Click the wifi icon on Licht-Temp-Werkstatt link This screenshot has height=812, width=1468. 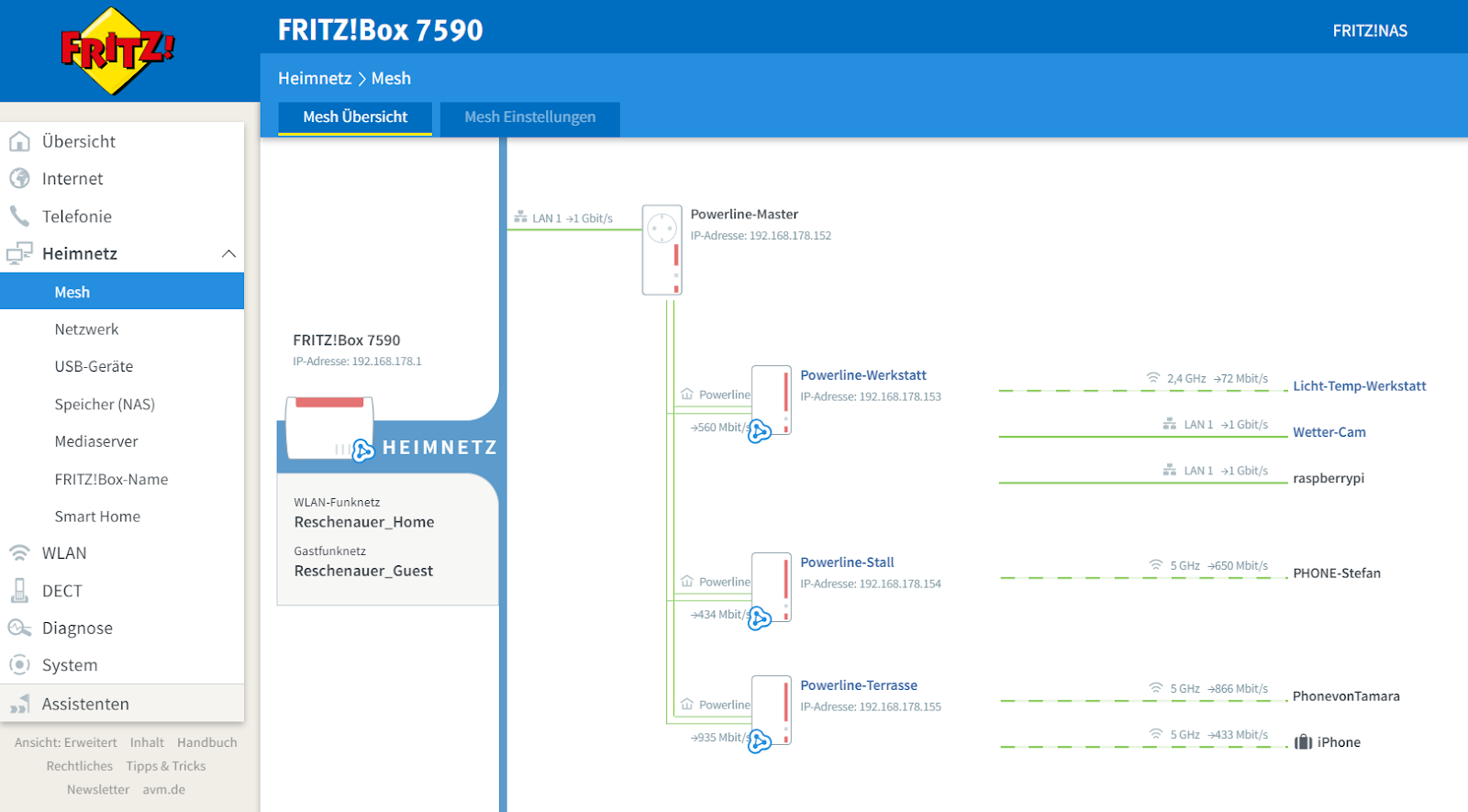pos(1153,378)
